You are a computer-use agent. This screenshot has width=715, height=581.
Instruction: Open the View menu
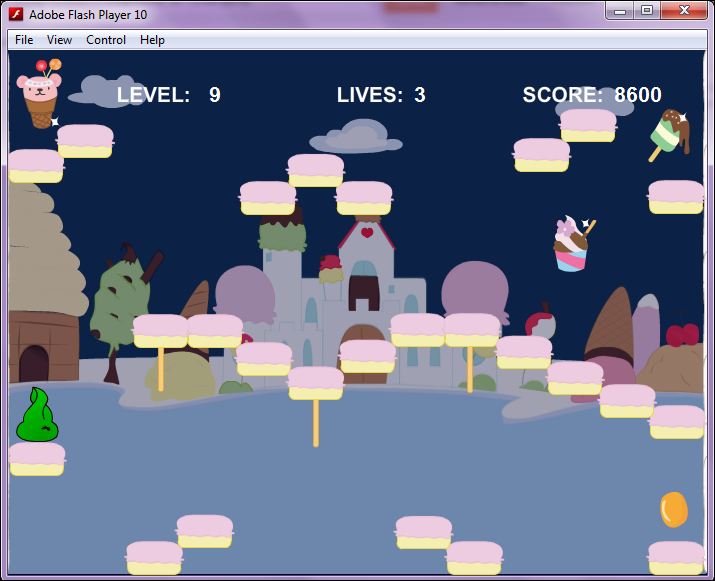(x=59, y=40)
